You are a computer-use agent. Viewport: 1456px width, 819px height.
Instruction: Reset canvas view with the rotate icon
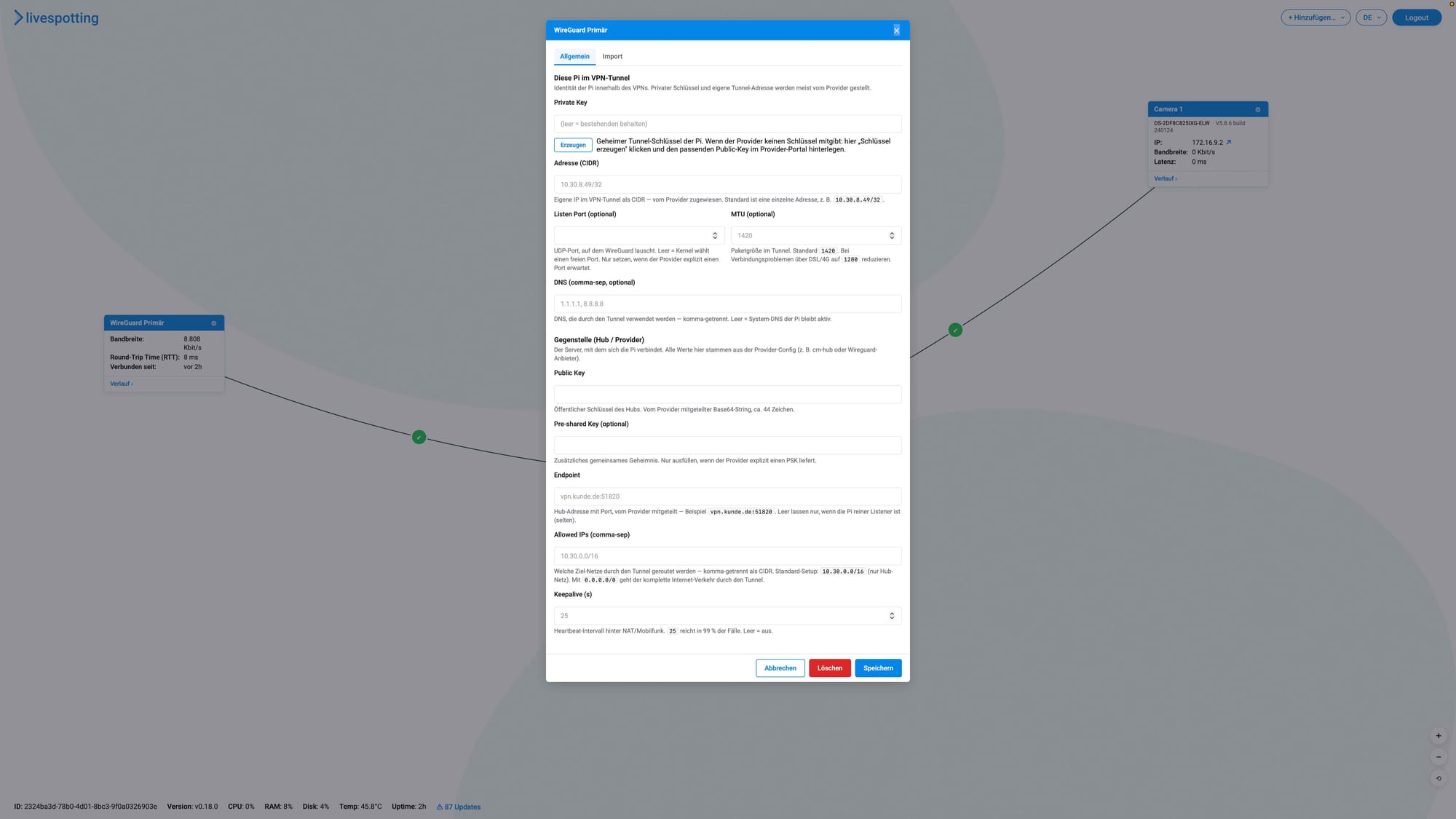click(x=1438, y=778)
